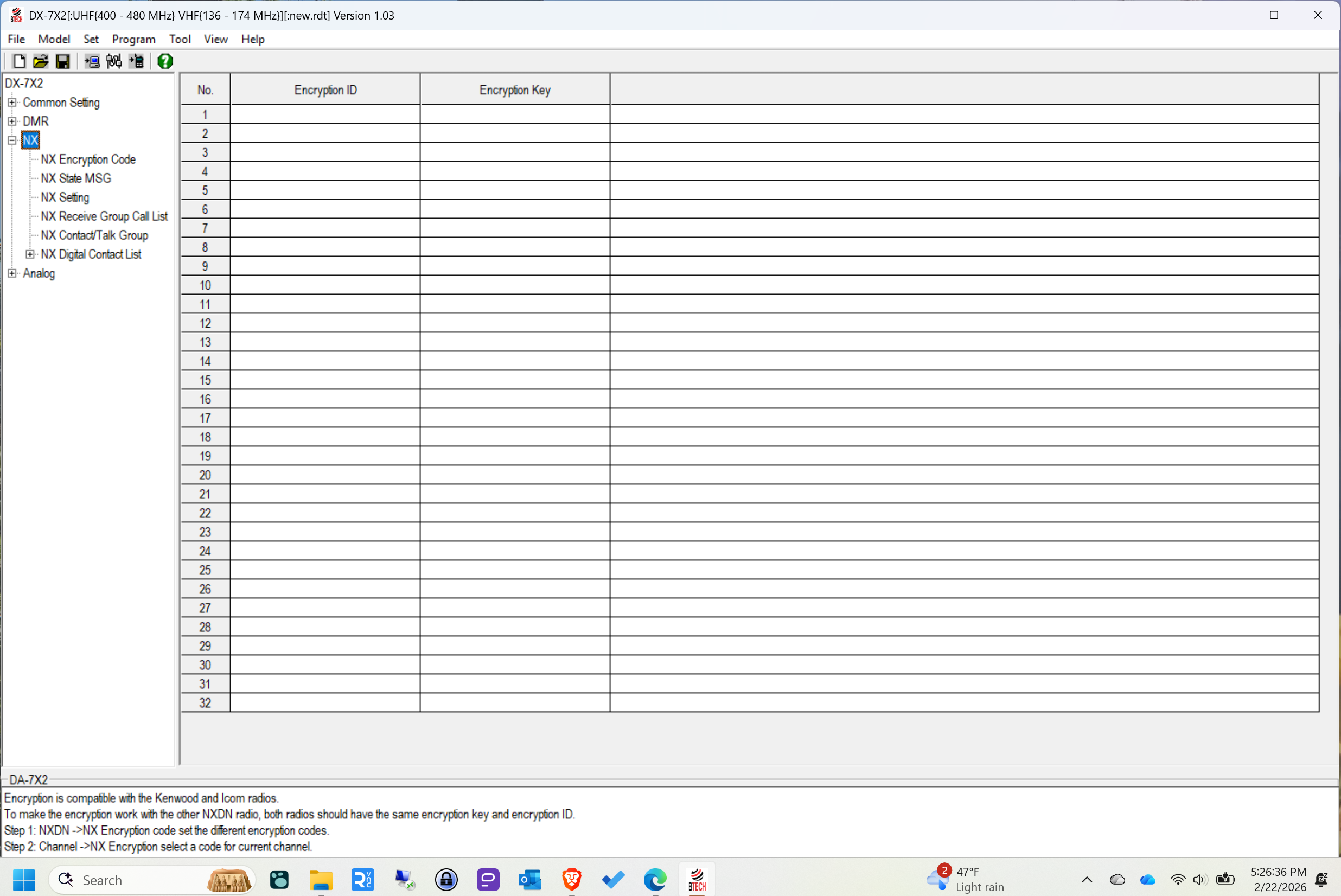The width and height of the screenshot is (1341, 896).
Task: Expand the DMR tree node
Action: (12, 121)
